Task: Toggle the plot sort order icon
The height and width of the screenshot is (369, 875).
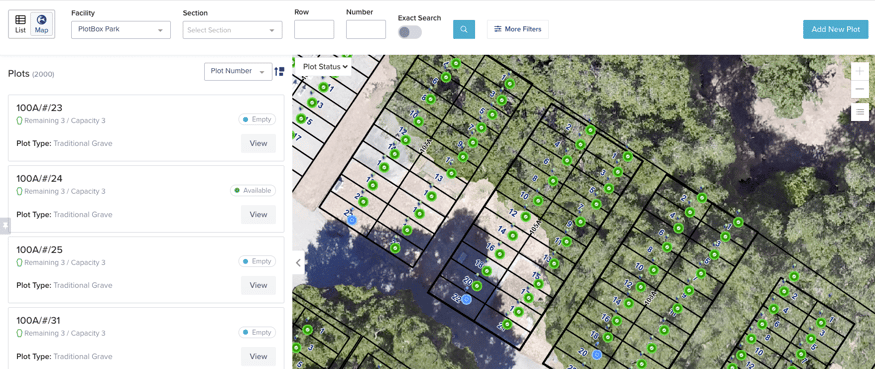Action: click(x=280, y=71)
